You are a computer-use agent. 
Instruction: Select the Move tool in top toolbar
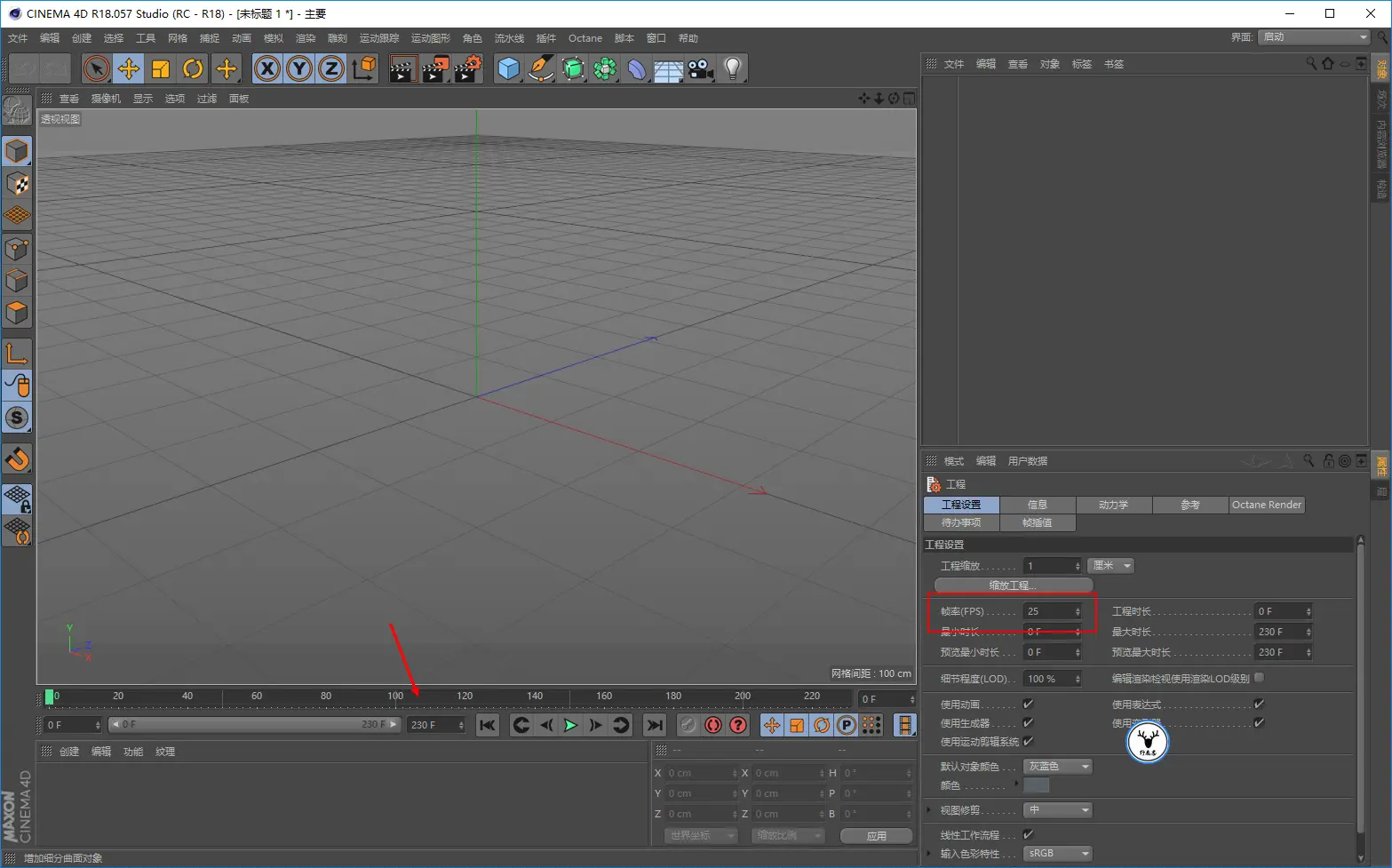point(129,68)
